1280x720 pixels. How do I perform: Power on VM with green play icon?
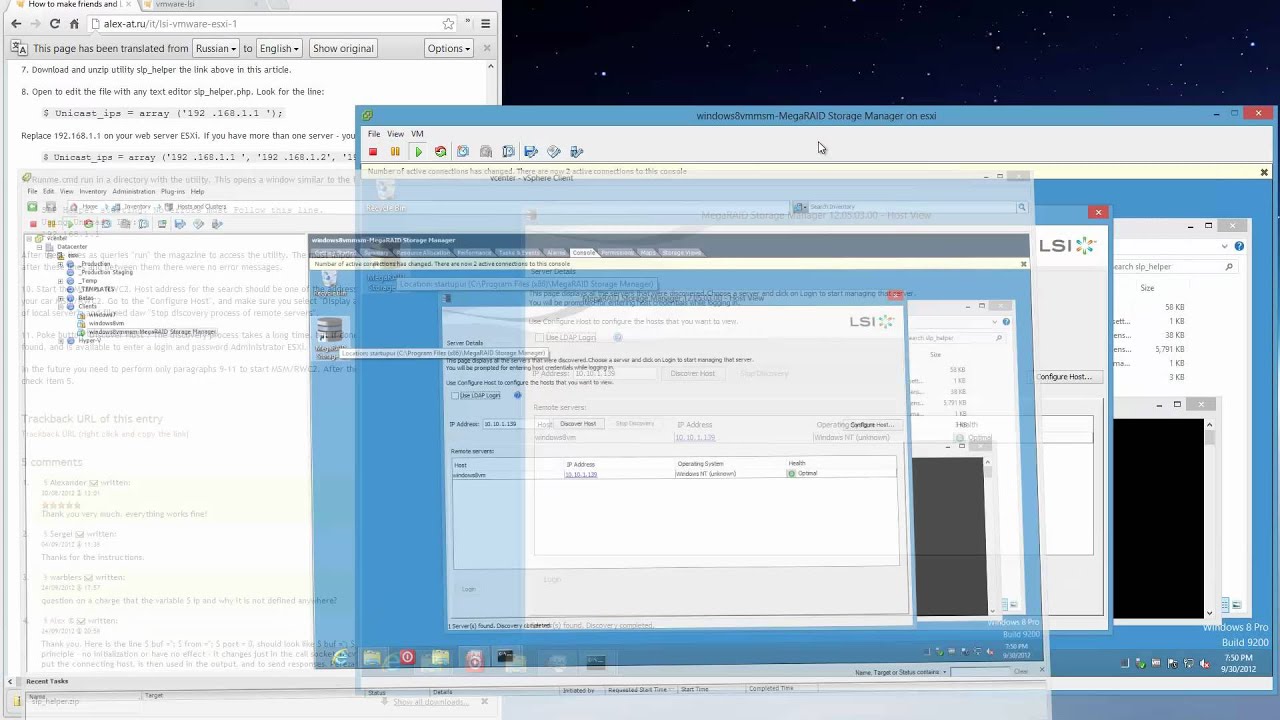coord(418,152)
